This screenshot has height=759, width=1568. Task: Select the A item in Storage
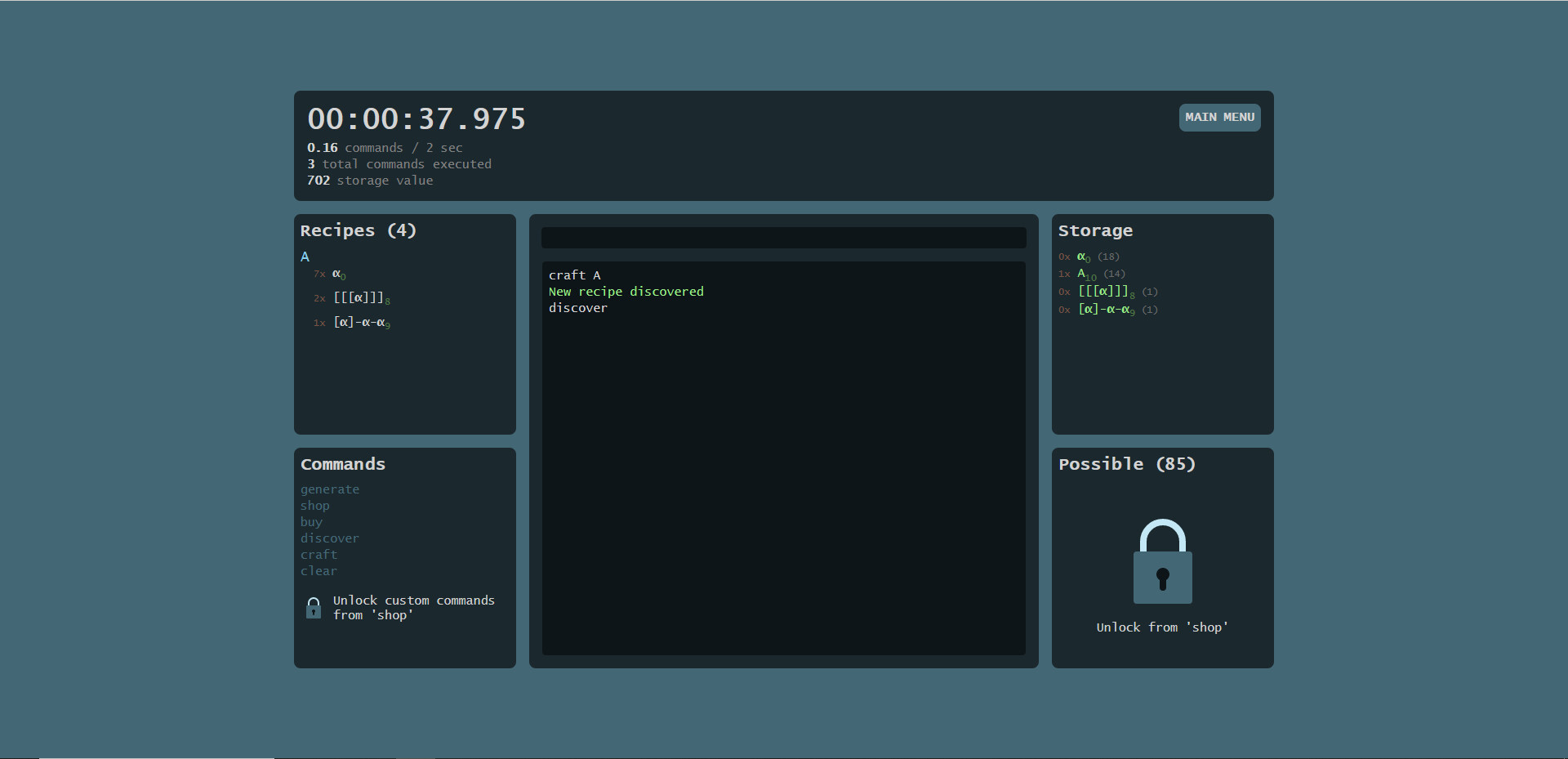[1085, 274]
